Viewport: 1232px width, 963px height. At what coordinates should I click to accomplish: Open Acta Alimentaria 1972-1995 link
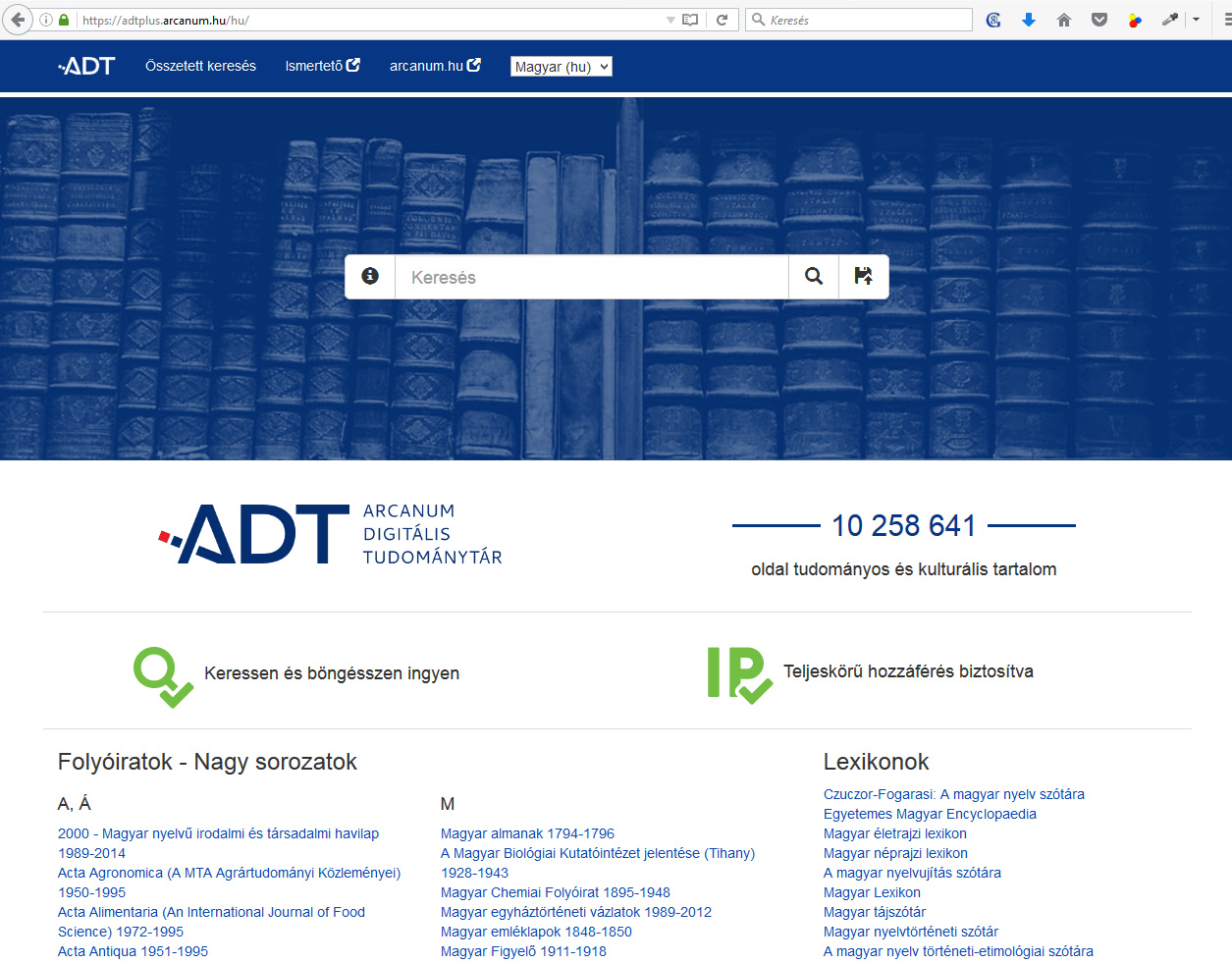[x=211, y=922]
